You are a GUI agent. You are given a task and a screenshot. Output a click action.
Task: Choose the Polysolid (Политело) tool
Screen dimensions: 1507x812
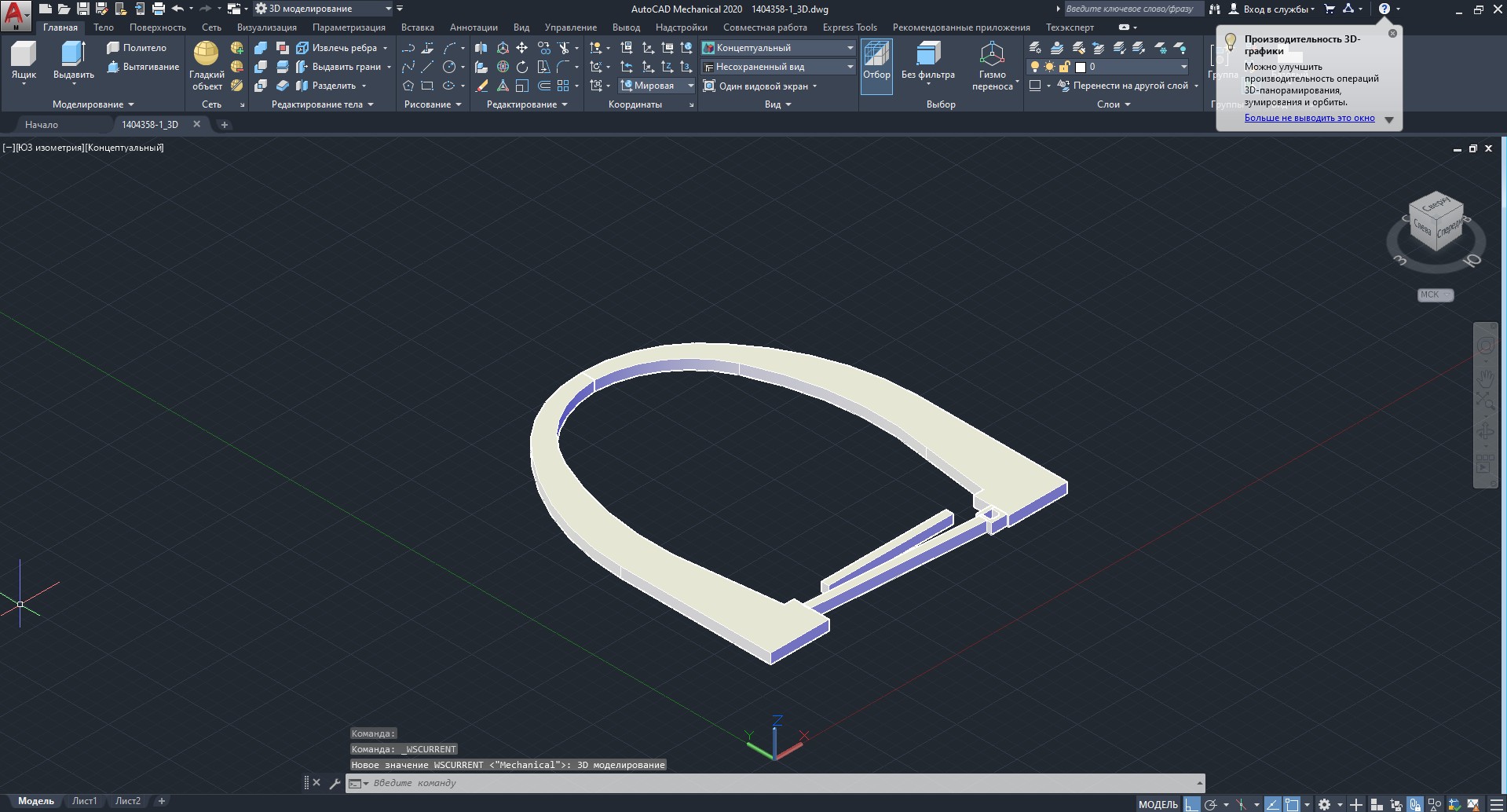(137, 48)
